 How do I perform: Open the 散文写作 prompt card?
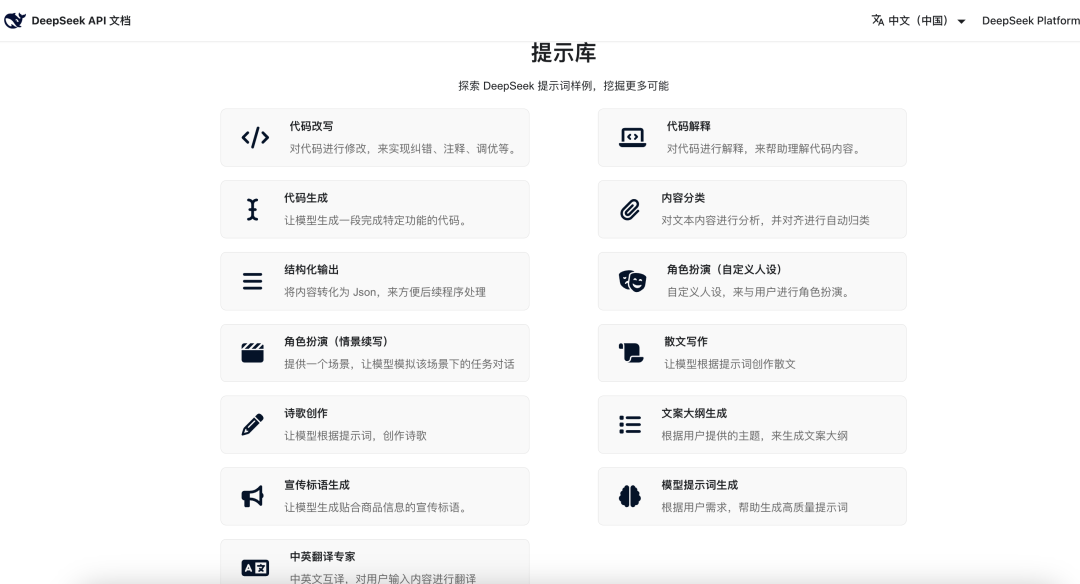coord(752,352)
